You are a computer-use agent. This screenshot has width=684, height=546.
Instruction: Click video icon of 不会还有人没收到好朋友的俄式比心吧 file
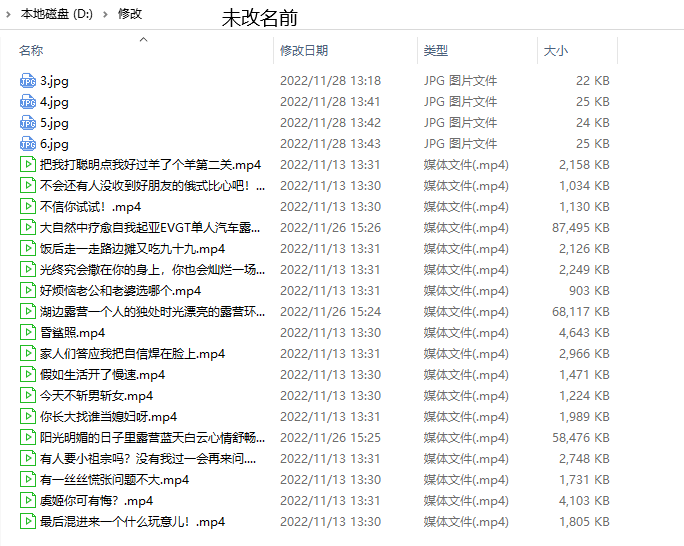coord(28,185)
